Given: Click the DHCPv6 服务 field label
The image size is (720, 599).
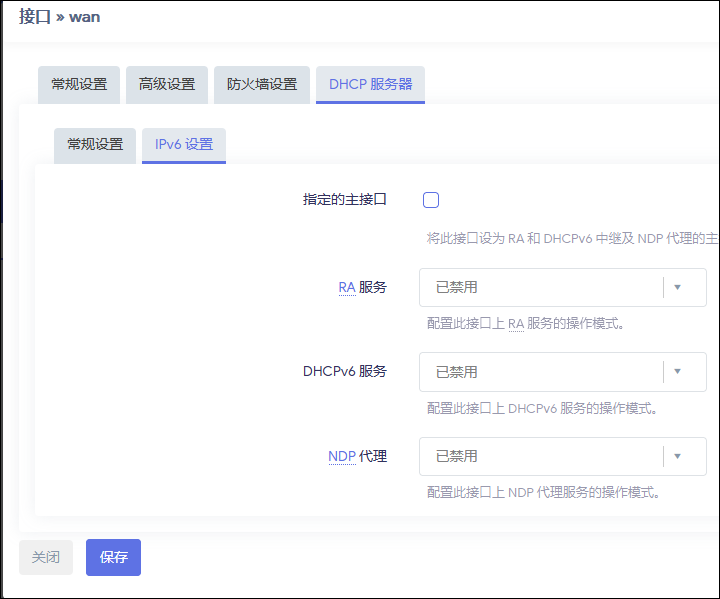Looking at the screenshot, I should pos(344,372).
